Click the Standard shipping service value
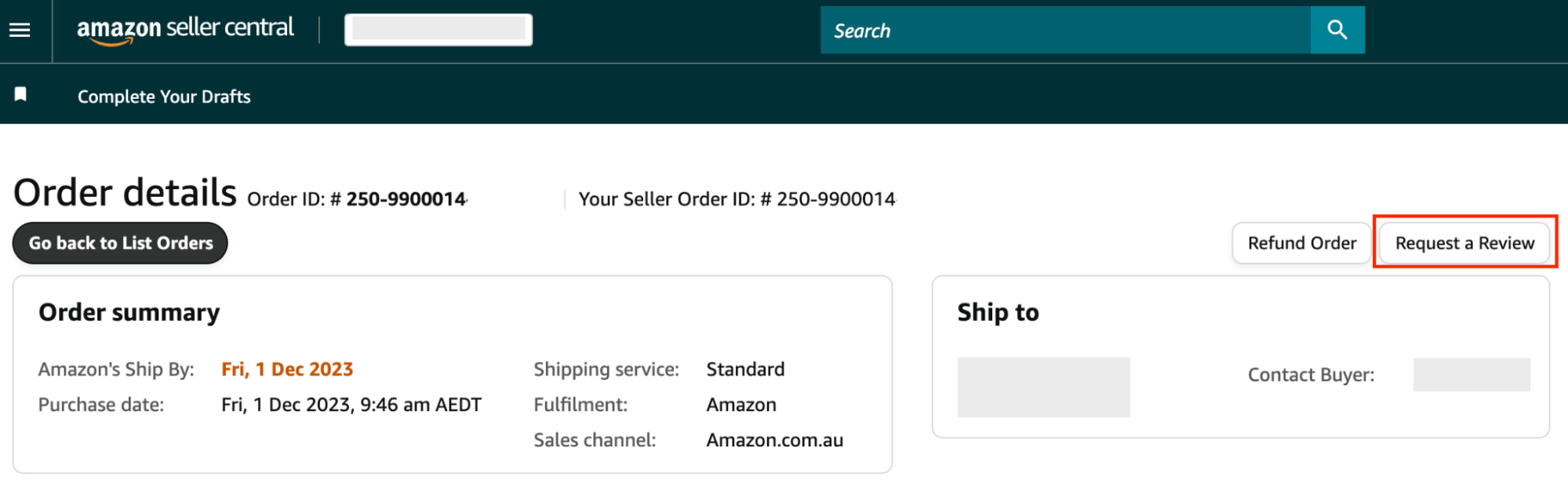Viewport: 1568px width, 499px height. 745,370
